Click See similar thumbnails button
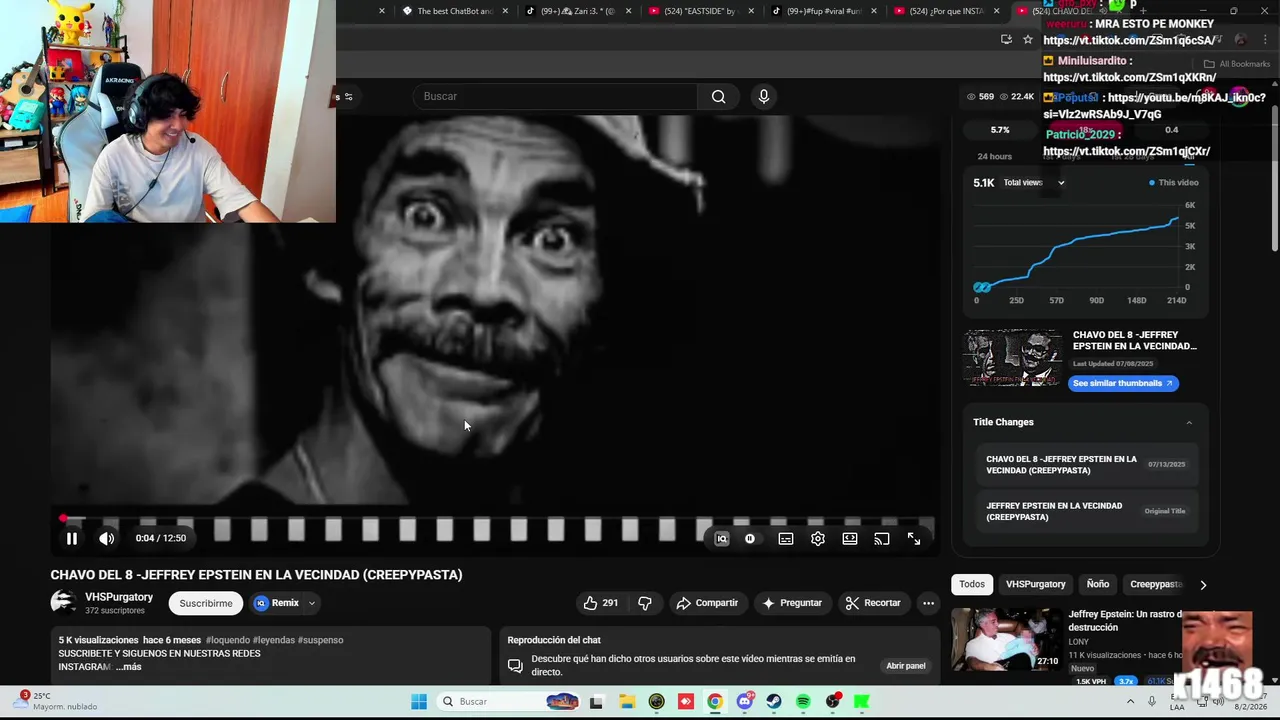1280x720 pixels. (x=1123, y=383)
